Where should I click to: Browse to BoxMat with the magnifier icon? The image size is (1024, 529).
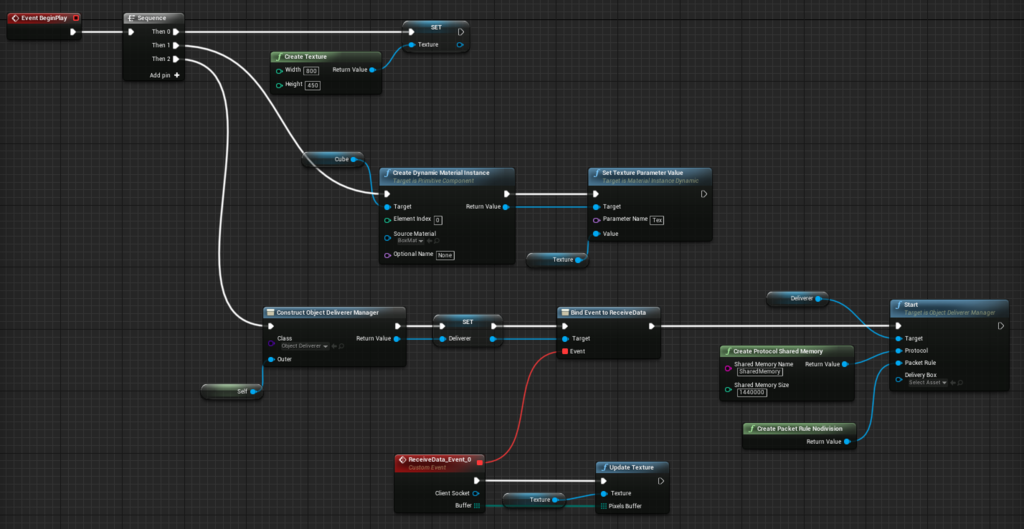pos(436,241)
